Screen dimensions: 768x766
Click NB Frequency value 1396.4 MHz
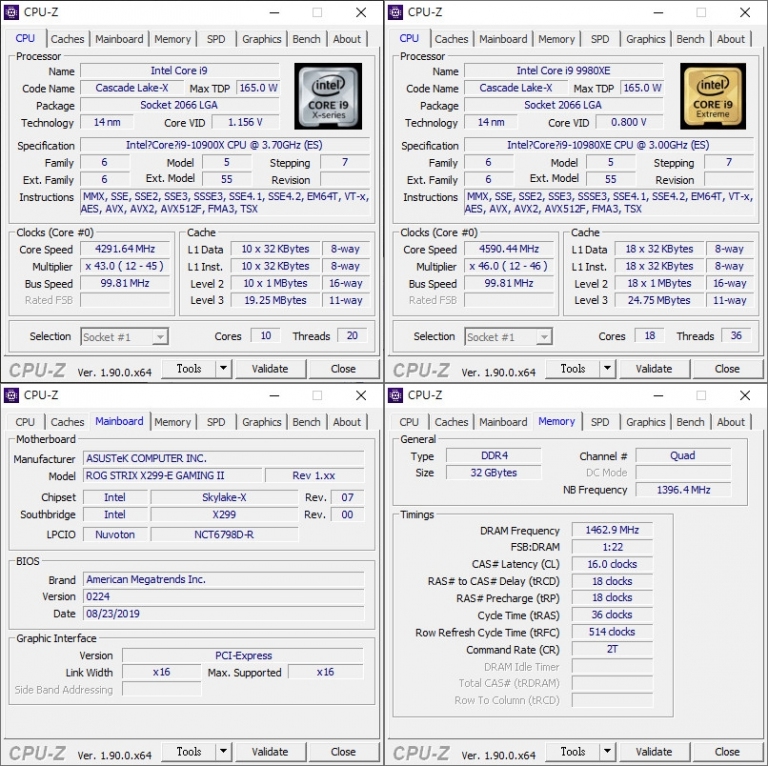[683, 490]
